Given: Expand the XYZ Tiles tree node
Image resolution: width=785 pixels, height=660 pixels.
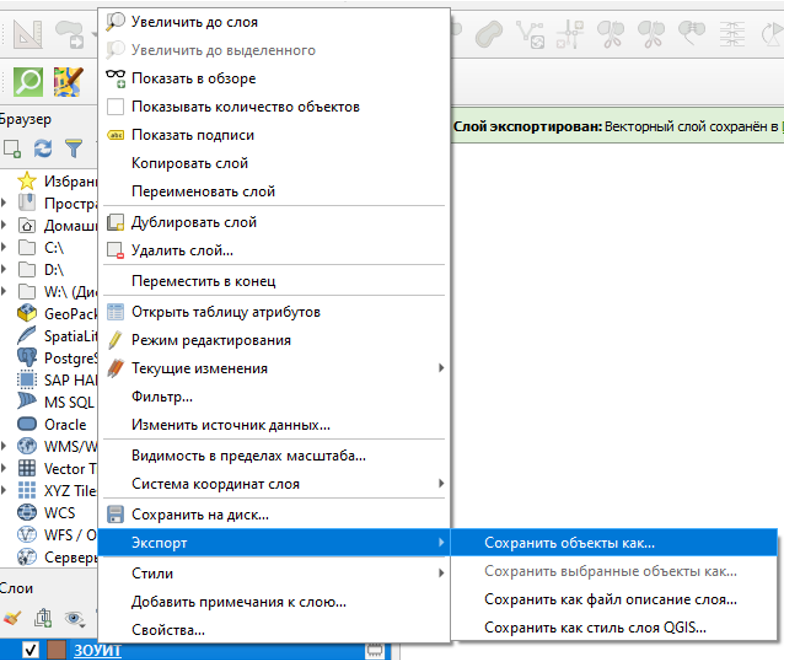Looking at the screenshot, I should tap(5, 491).
